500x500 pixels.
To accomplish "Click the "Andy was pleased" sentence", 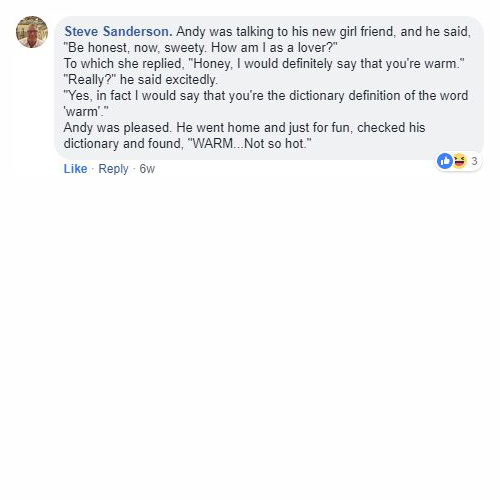I will click(117, 128).
